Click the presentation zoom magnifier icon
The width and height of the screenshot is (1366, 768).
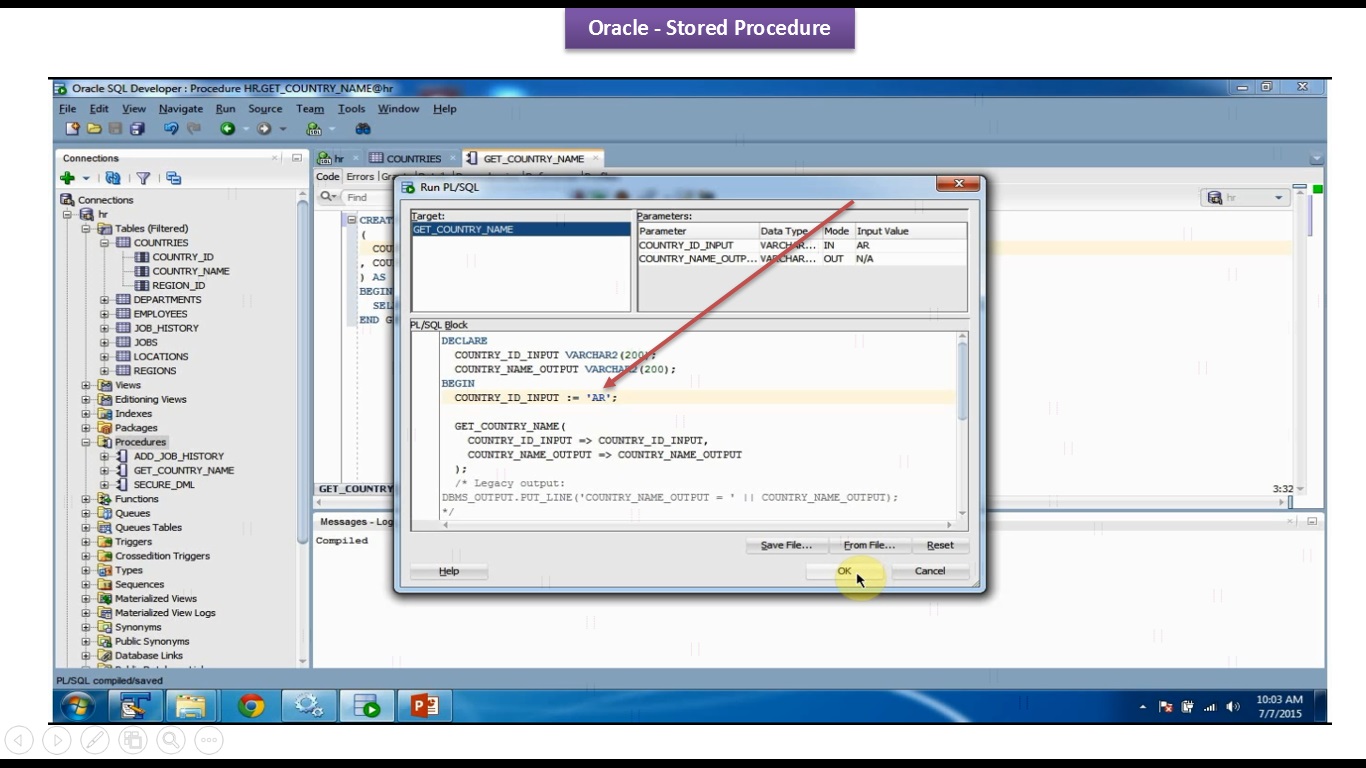point(171,740)
